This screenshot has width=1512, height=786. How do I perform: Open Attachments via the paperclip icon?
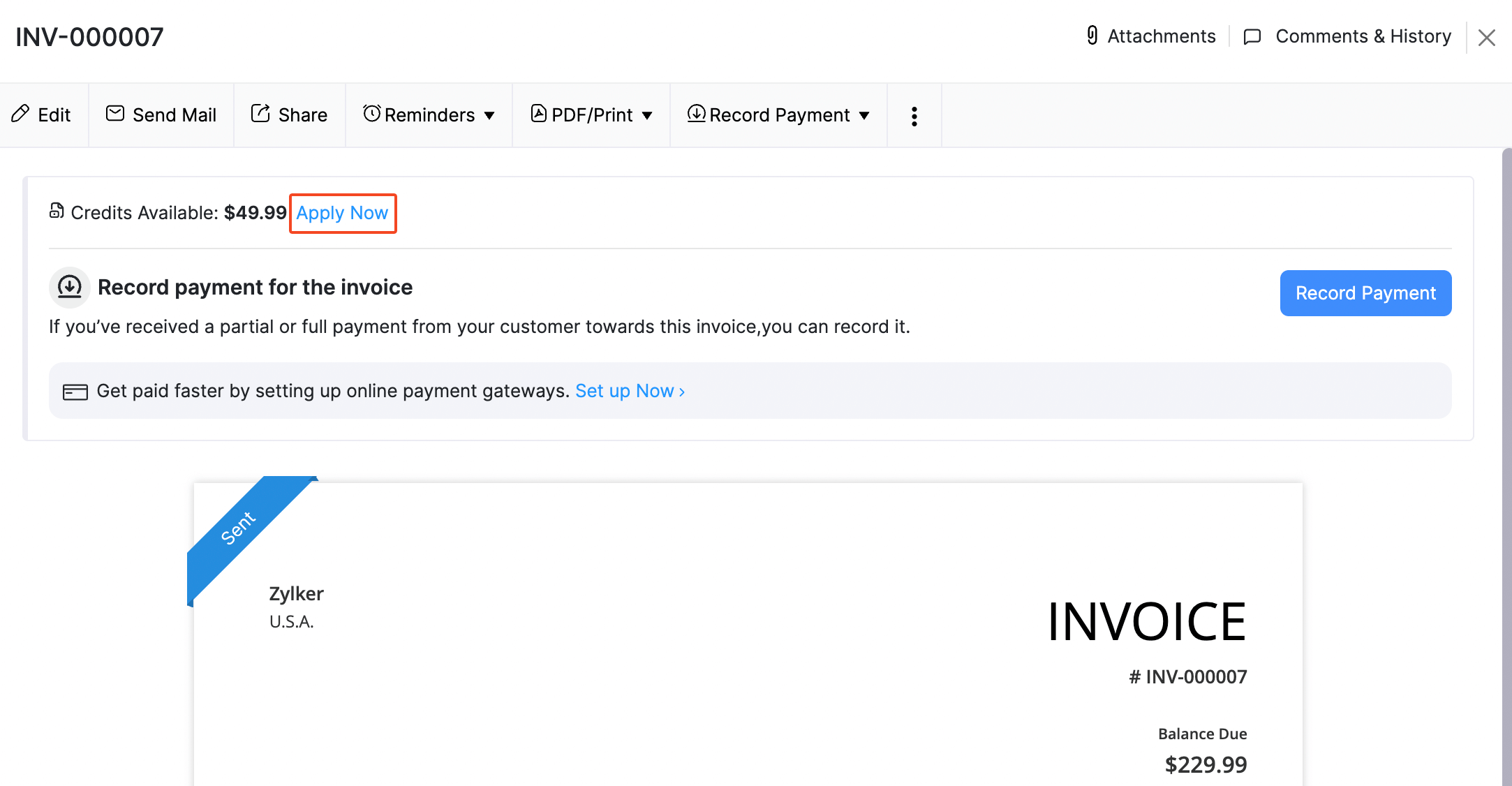click(1091, 36)
